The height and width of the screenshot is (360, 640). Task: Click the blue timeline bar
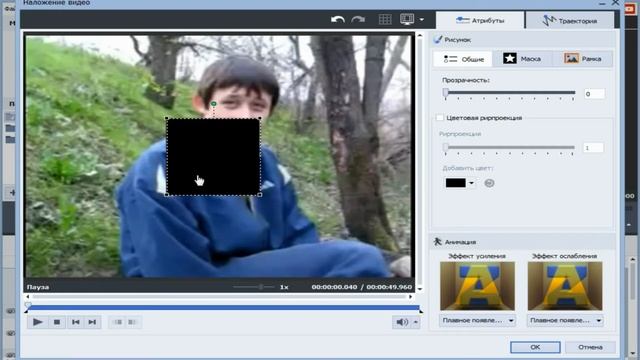tap(223, 307)
